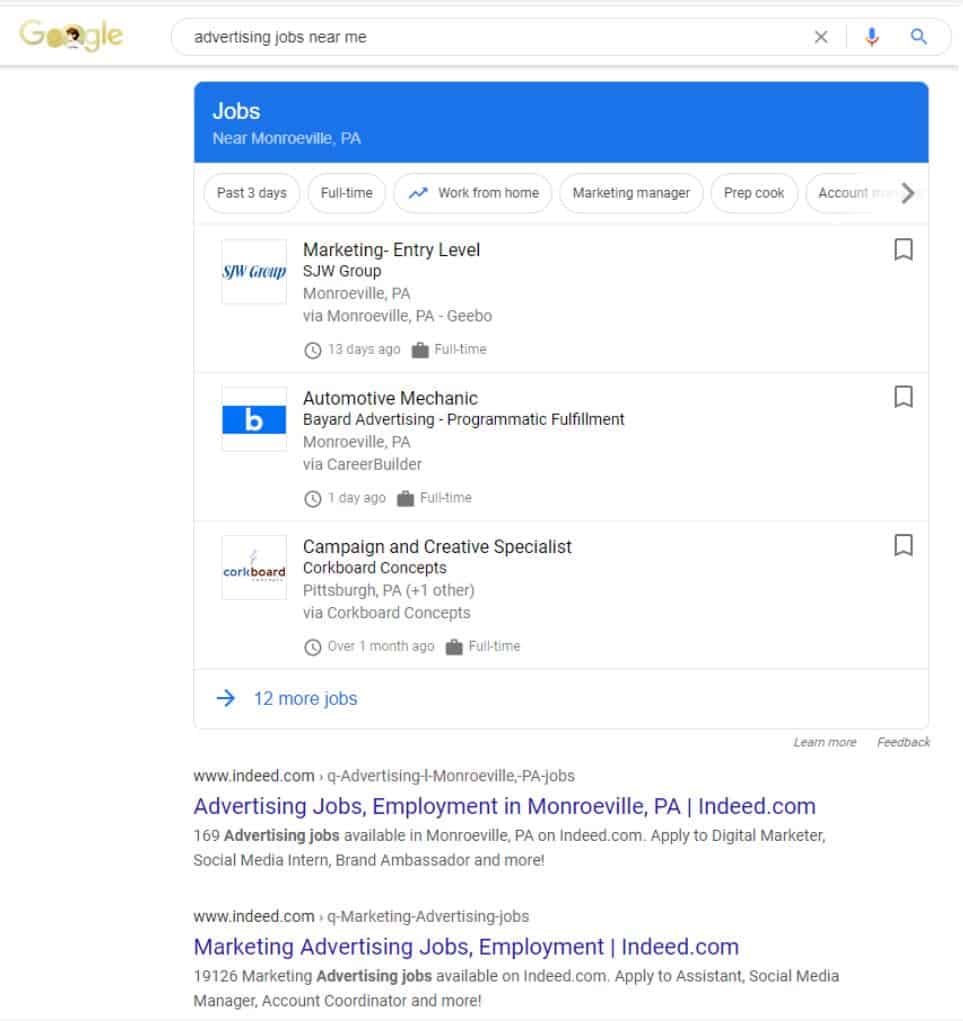
Task: Open the Bayard Advertising logo thumbnail
Action: tap(254, 420)
